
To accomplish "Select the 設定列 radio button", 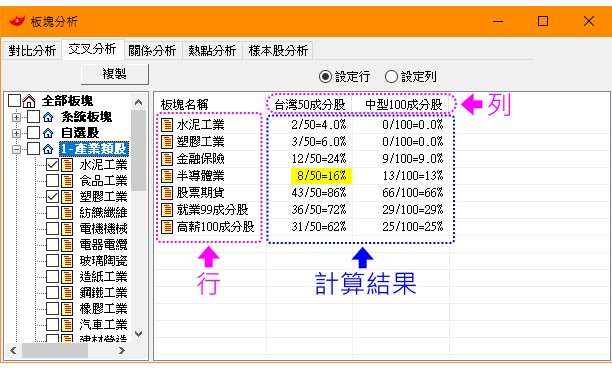I will pos(391,77).
